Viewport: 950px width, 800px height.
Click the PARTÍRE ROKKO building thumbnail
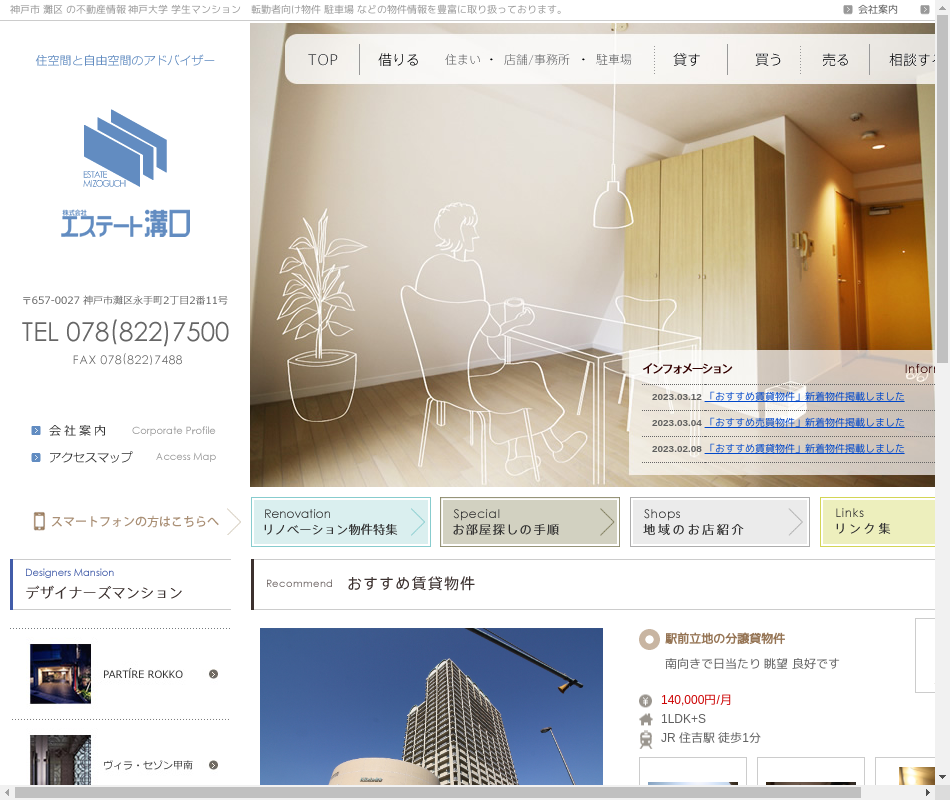[60, 674]
